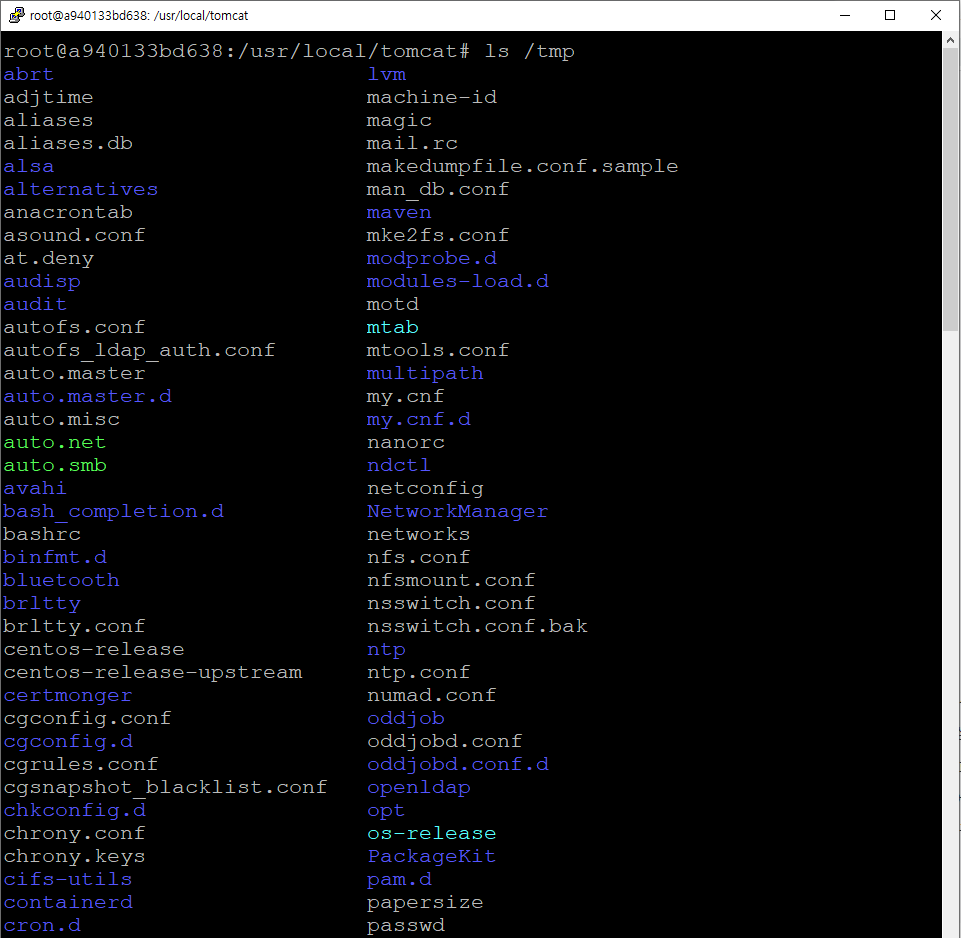Screen dimensions: 961x938
Task: Click the 'brltty.conf' file entry
Action: [74, 627]
